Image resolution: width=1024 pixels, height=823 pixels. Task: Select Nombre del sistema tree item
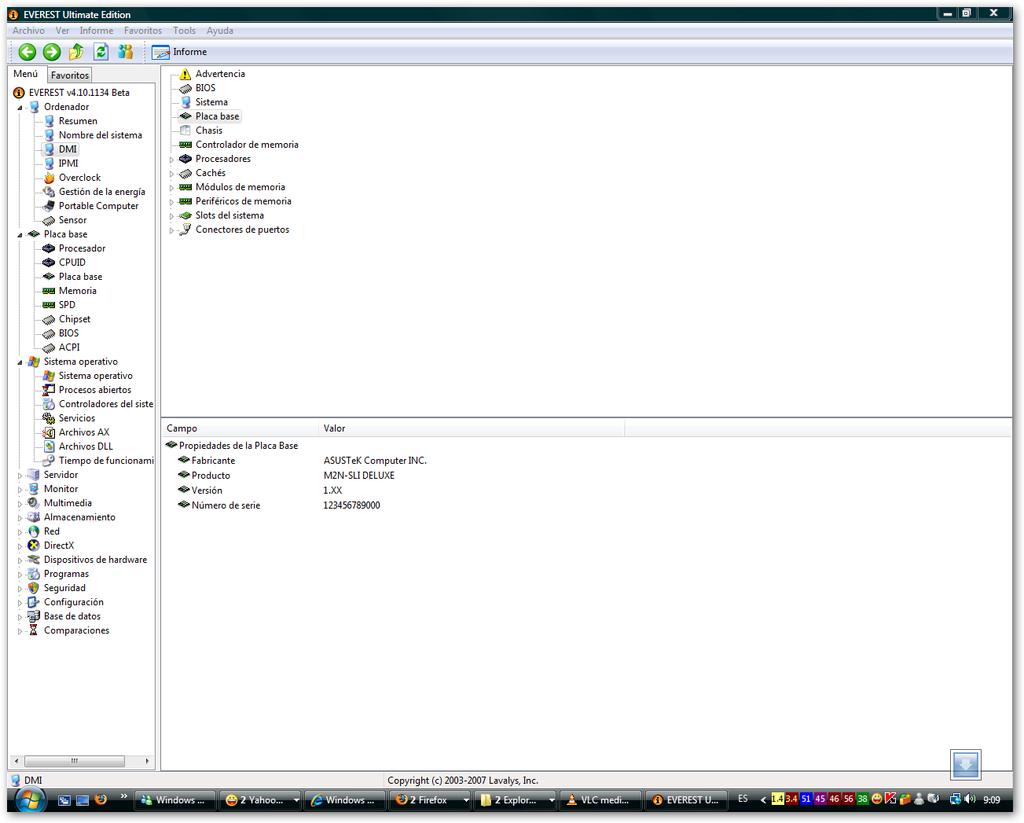click(x=100, y=135)
